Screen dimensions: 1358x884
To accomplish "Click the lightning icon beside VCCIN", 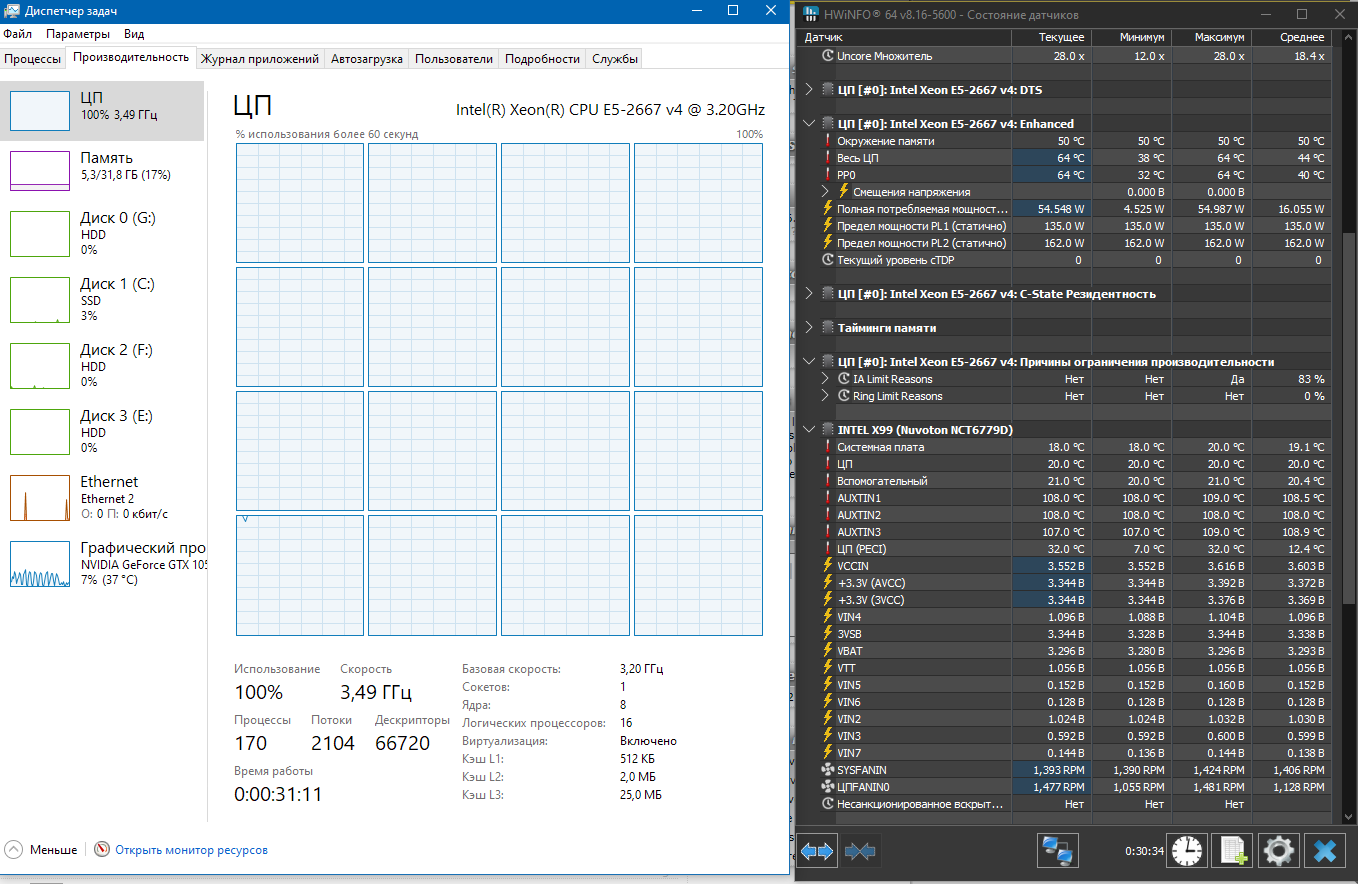I will click(x=827, y=566).
